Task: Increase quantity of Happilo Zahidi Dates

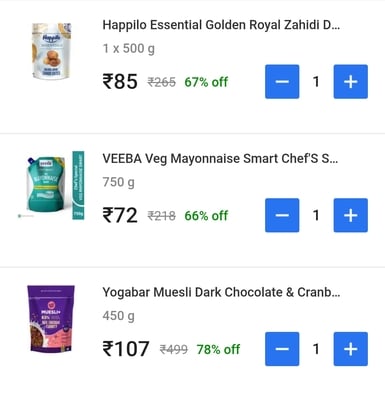Action: click(351, 82)
